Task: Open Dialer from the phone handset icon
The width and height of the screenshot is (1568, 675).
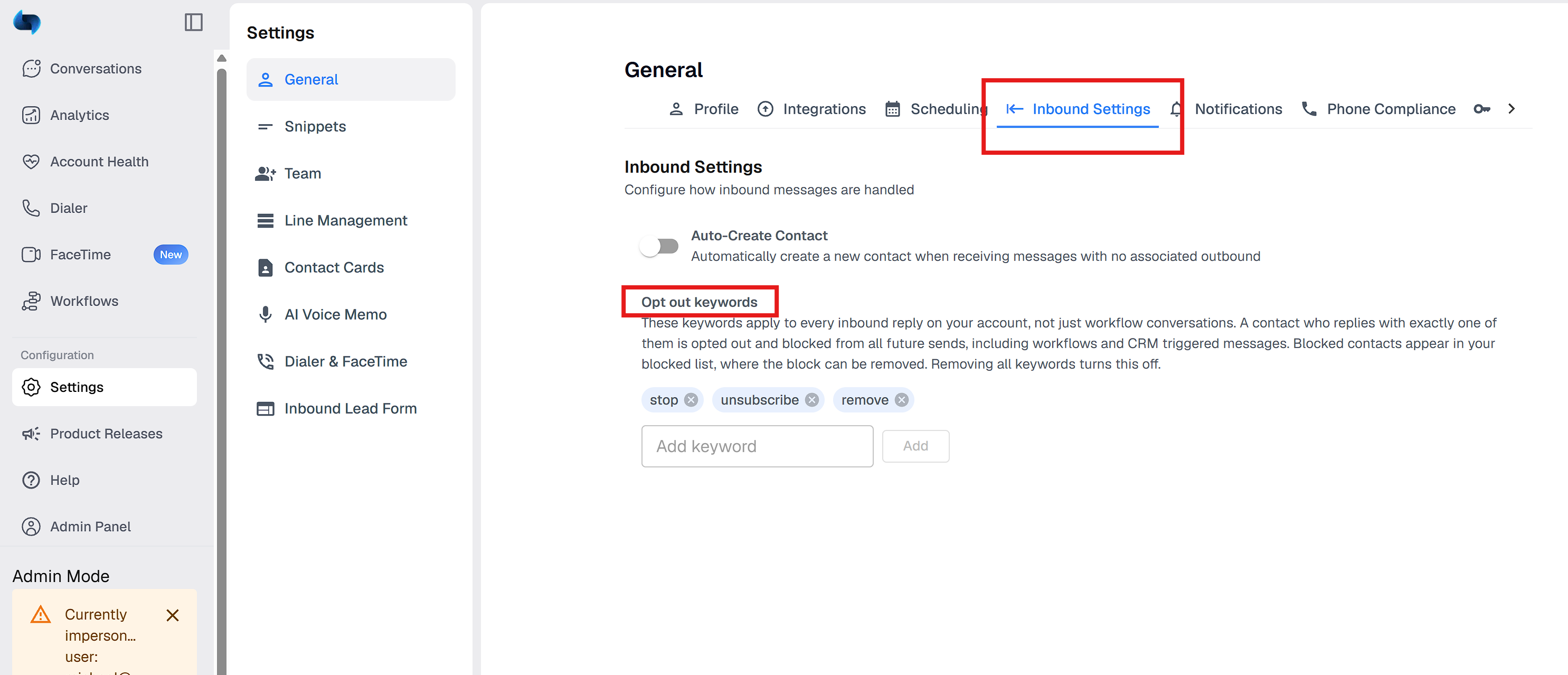Action: (x=31, y=208)
